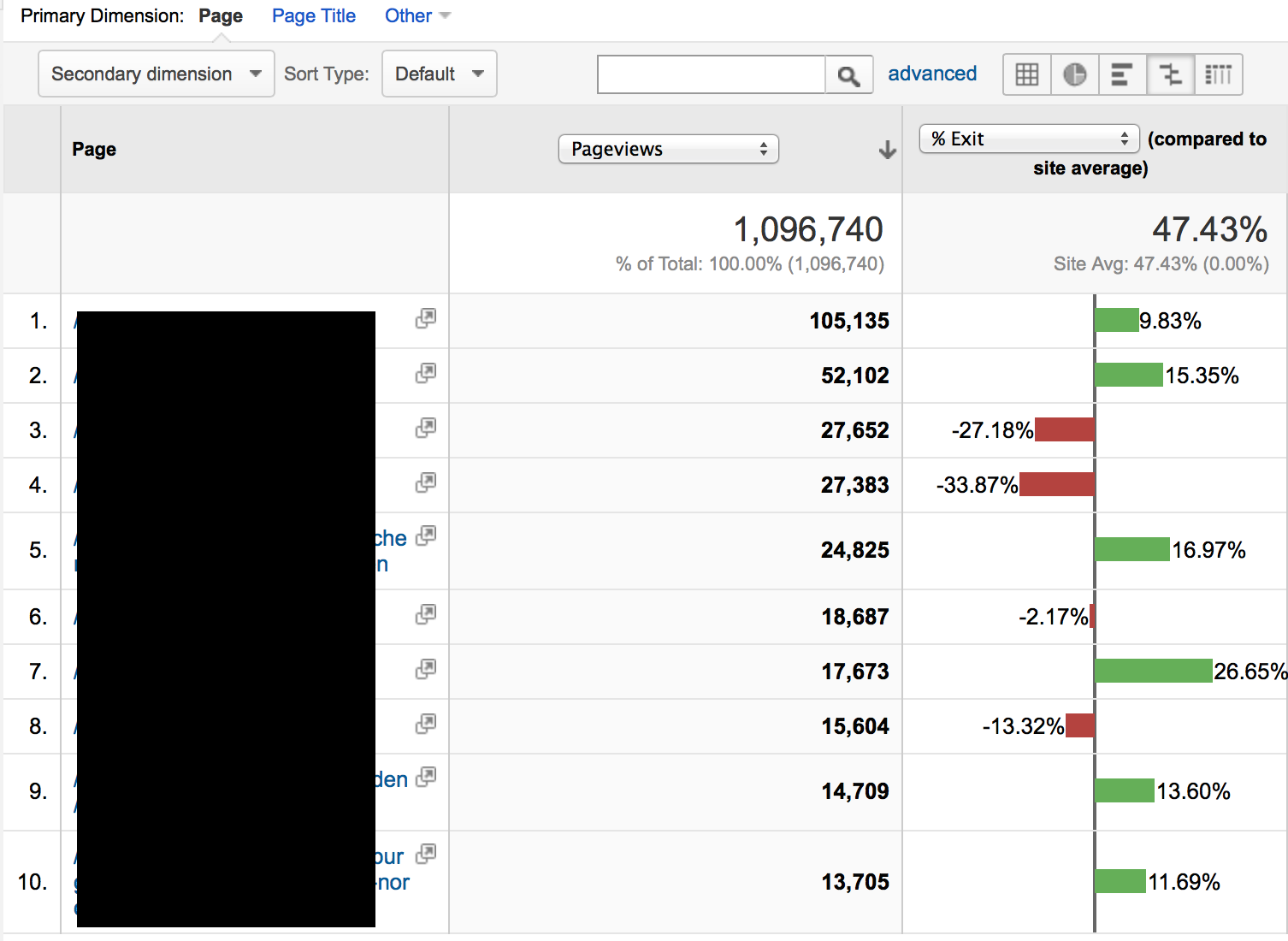
Task: Click the green 26.65% comparison bar
Action: 1154,671
